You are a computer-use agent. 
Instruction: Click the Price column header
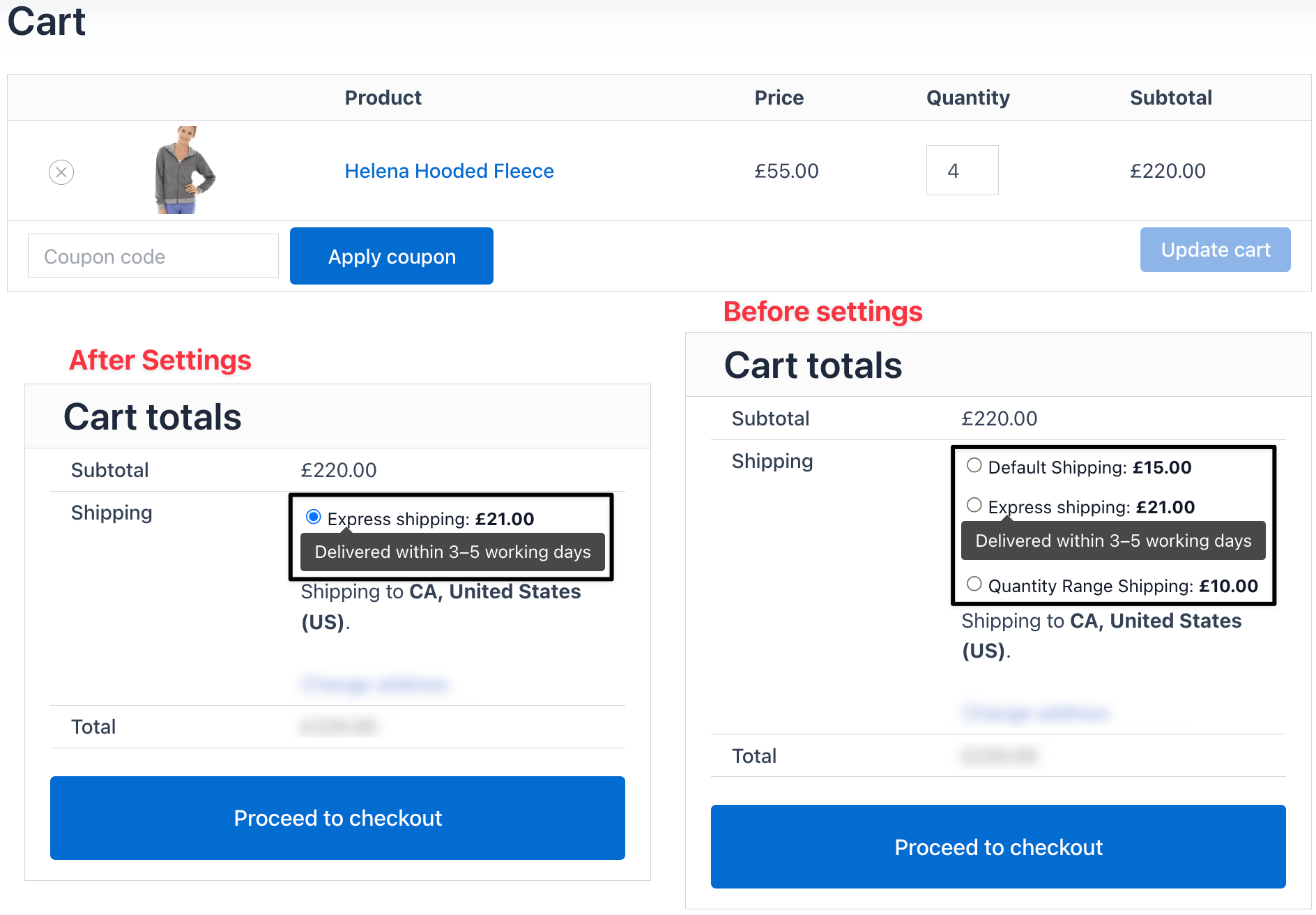(779, 98)
